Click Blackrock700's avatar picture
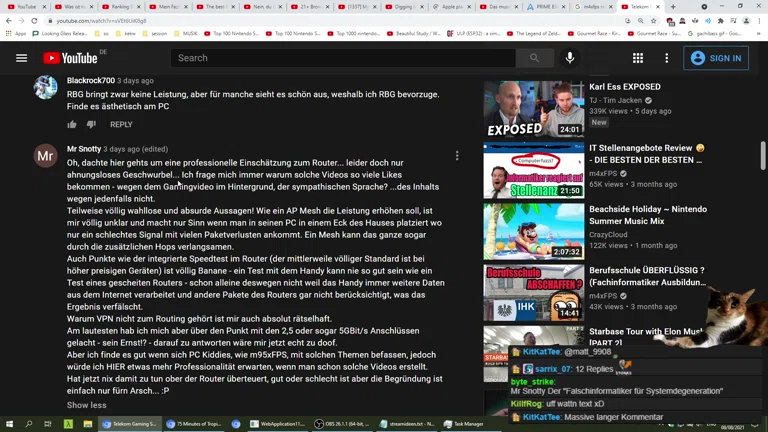 tap(45, 87)
